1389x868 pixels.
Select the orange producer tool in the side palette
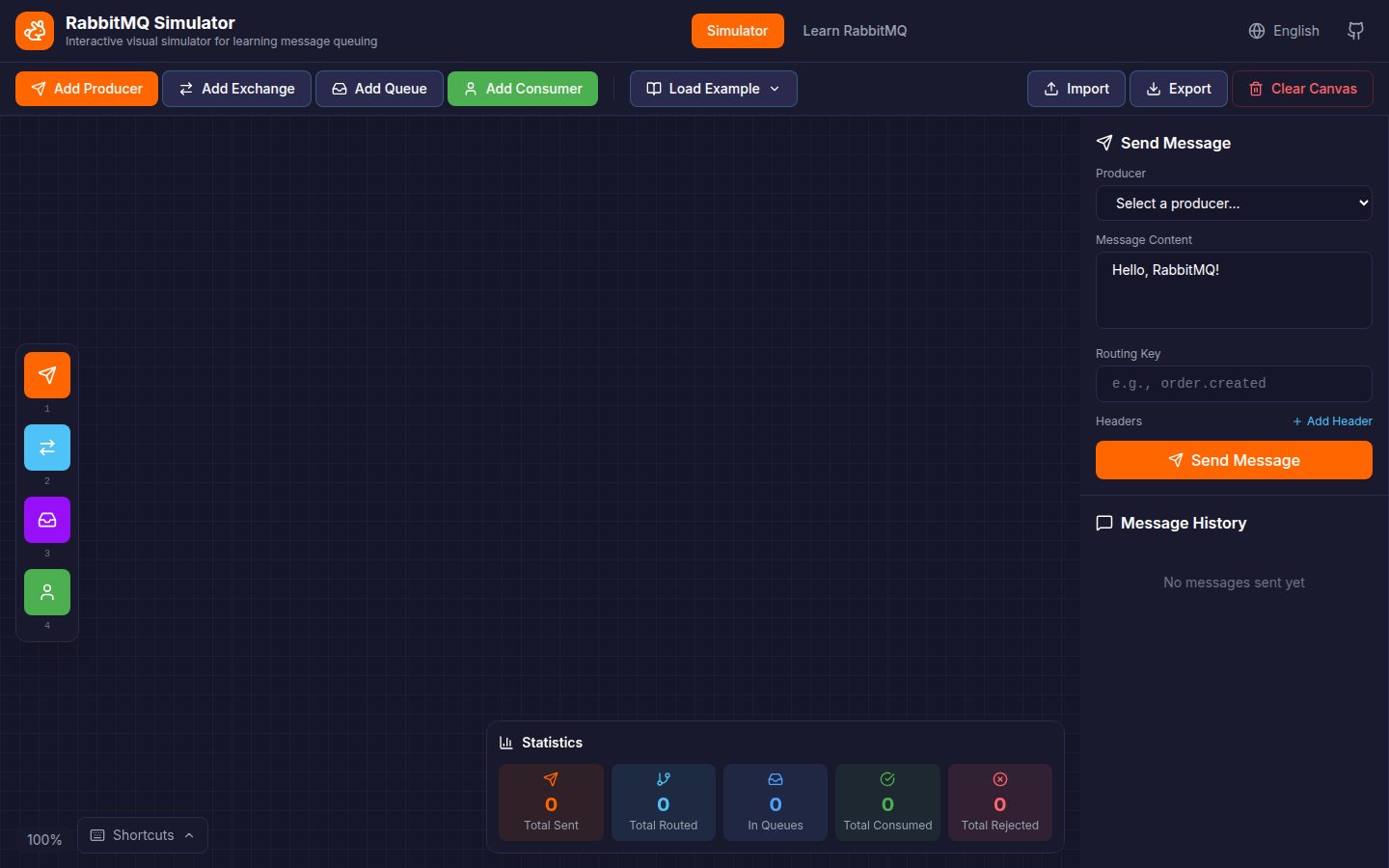[x=47, y=375]
